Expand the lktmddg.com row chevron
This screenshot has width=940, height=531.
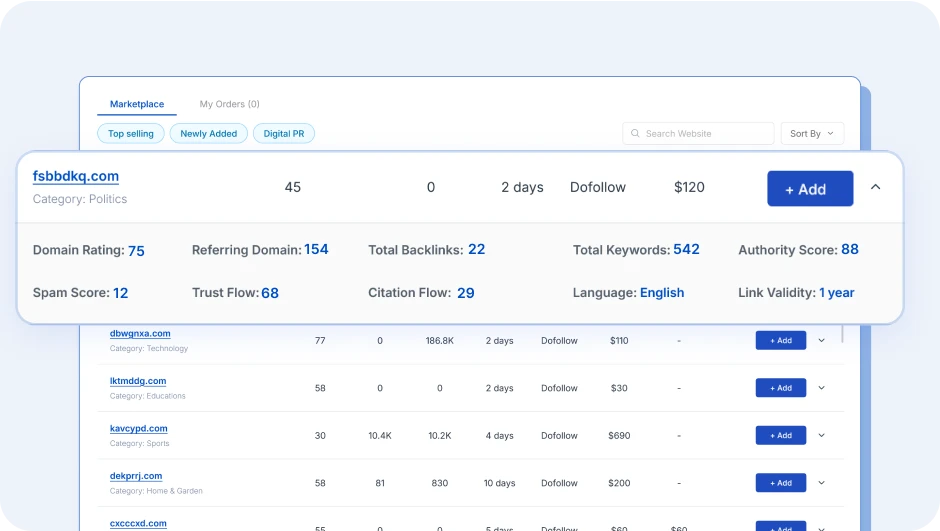821,388
